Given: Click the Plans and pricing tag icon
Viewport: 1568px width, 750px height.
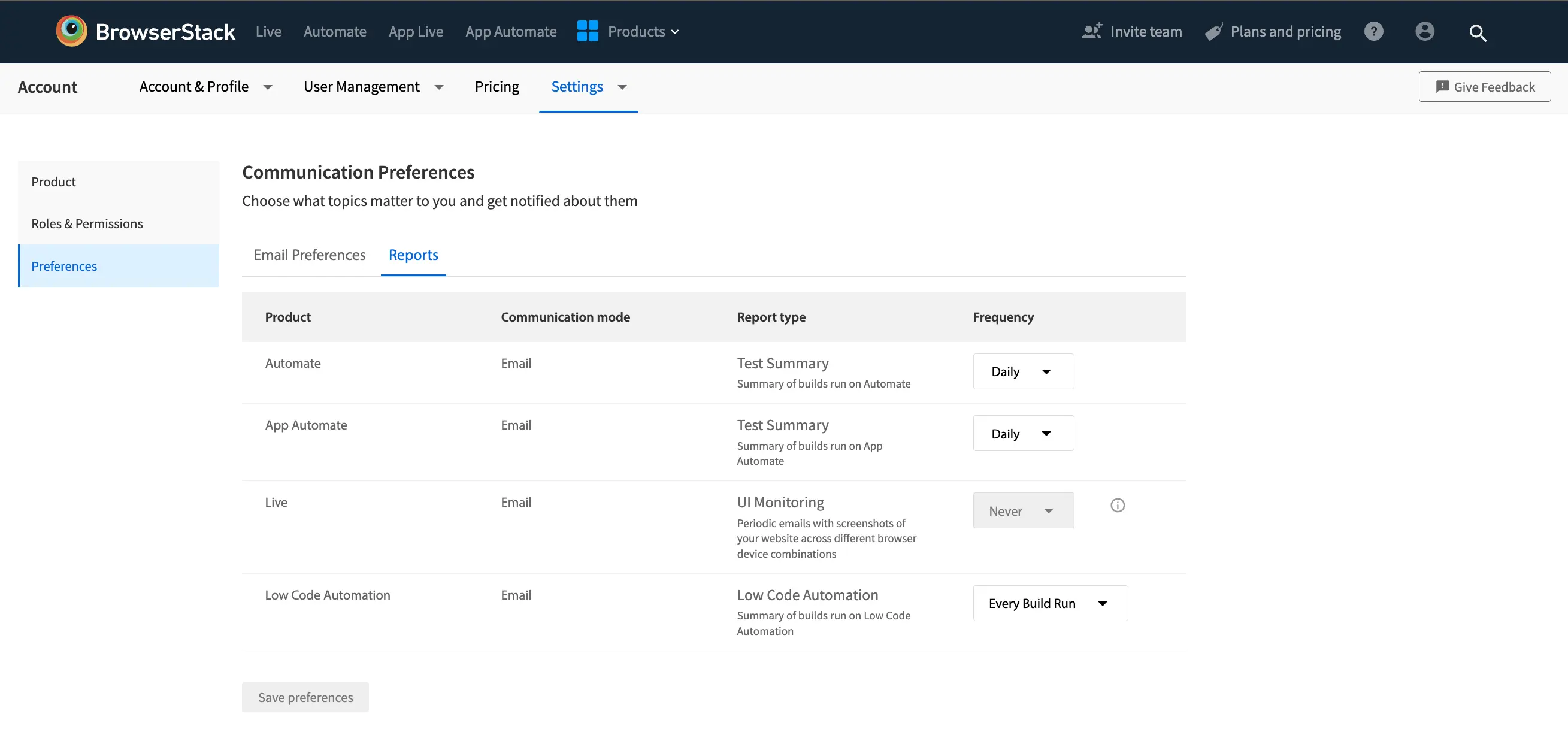Looking at the screenshot, I should [x=1214, y=32].
